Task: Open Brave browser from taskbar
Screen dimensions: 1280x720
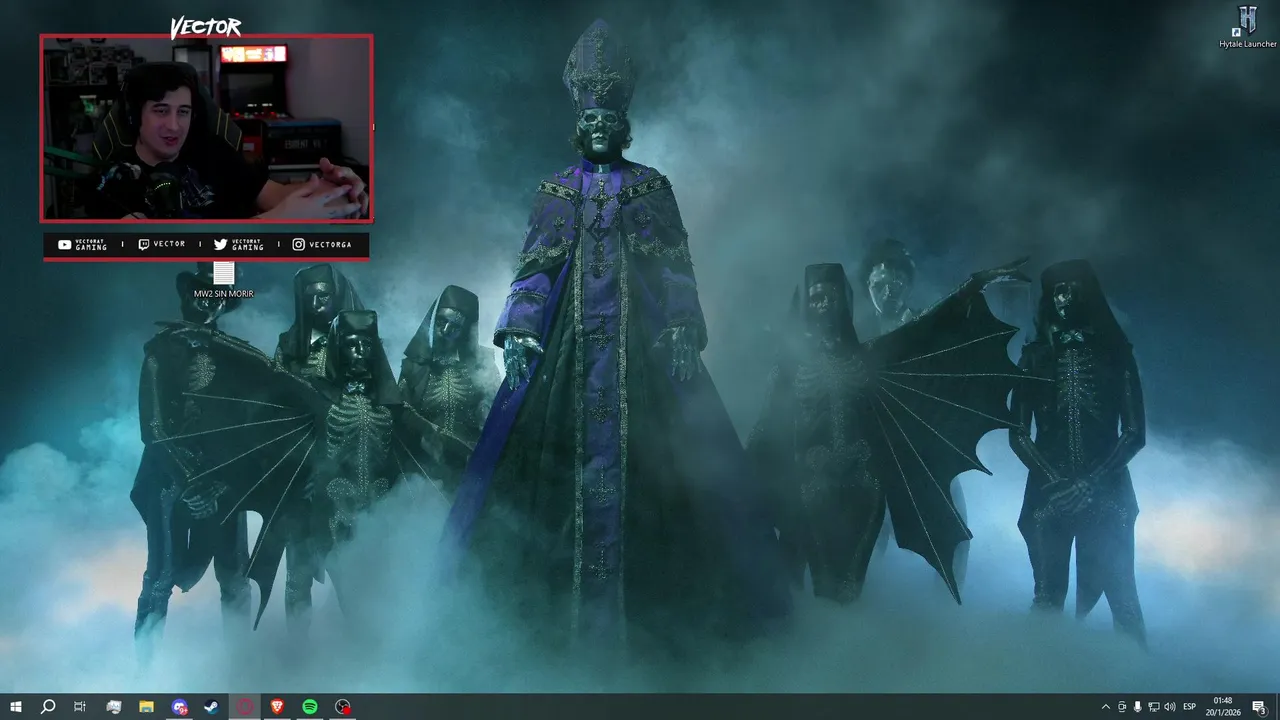Action: pyautogui.click(x=277, y=707)
